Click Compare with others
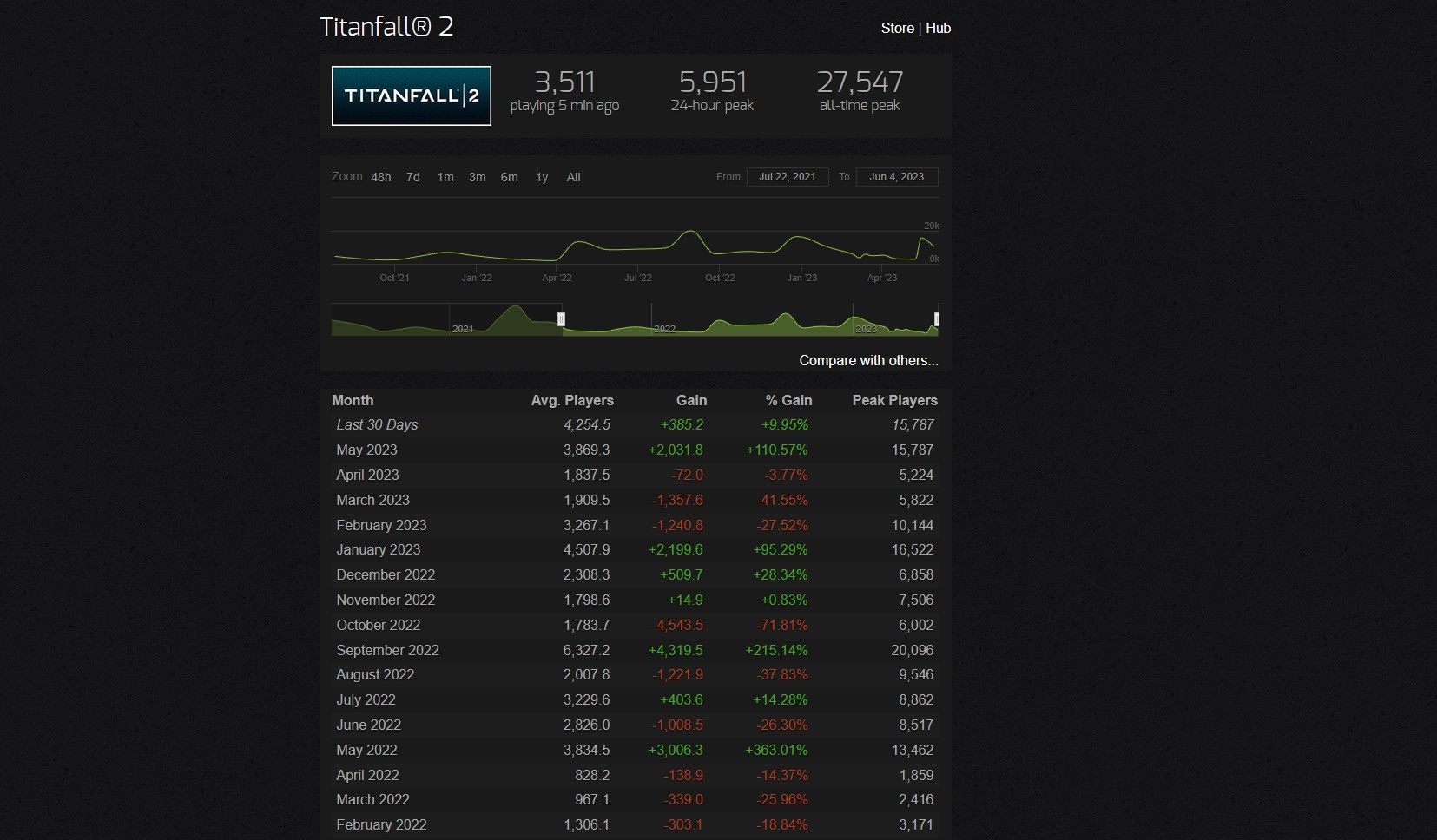Viewport: 1437px width, 840px height. [x=867, y=359]
